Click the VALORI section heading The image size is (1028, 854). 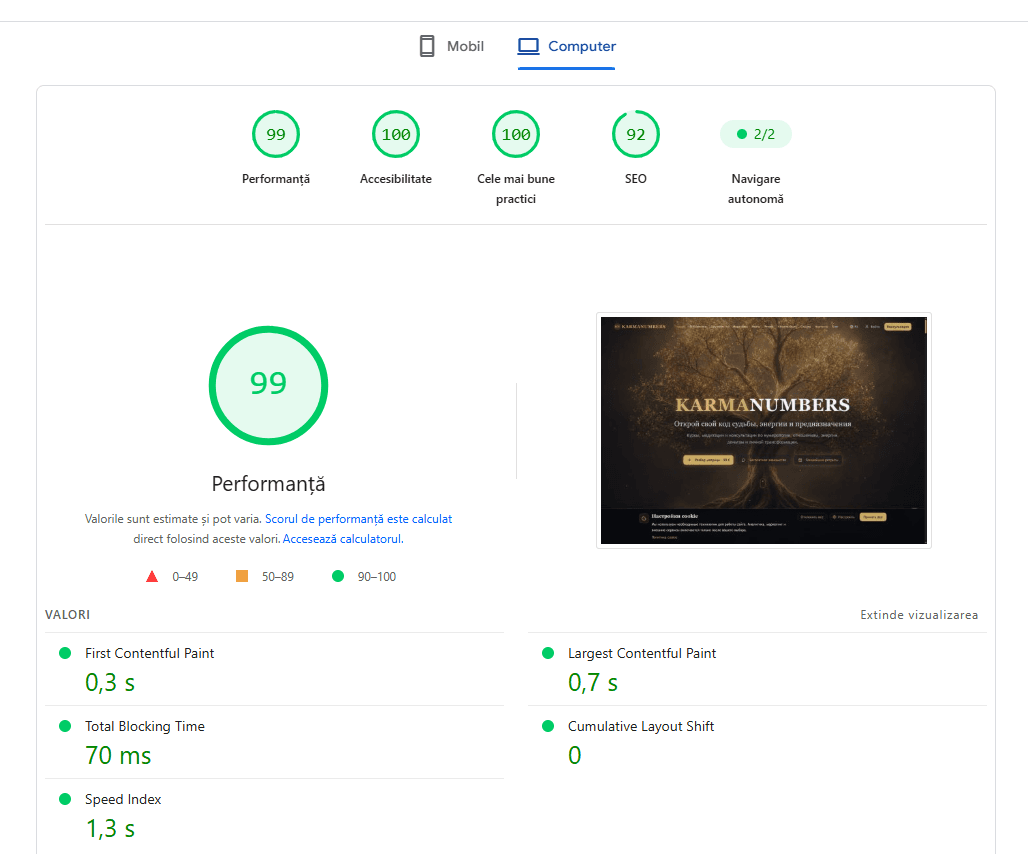click(68, 615)
